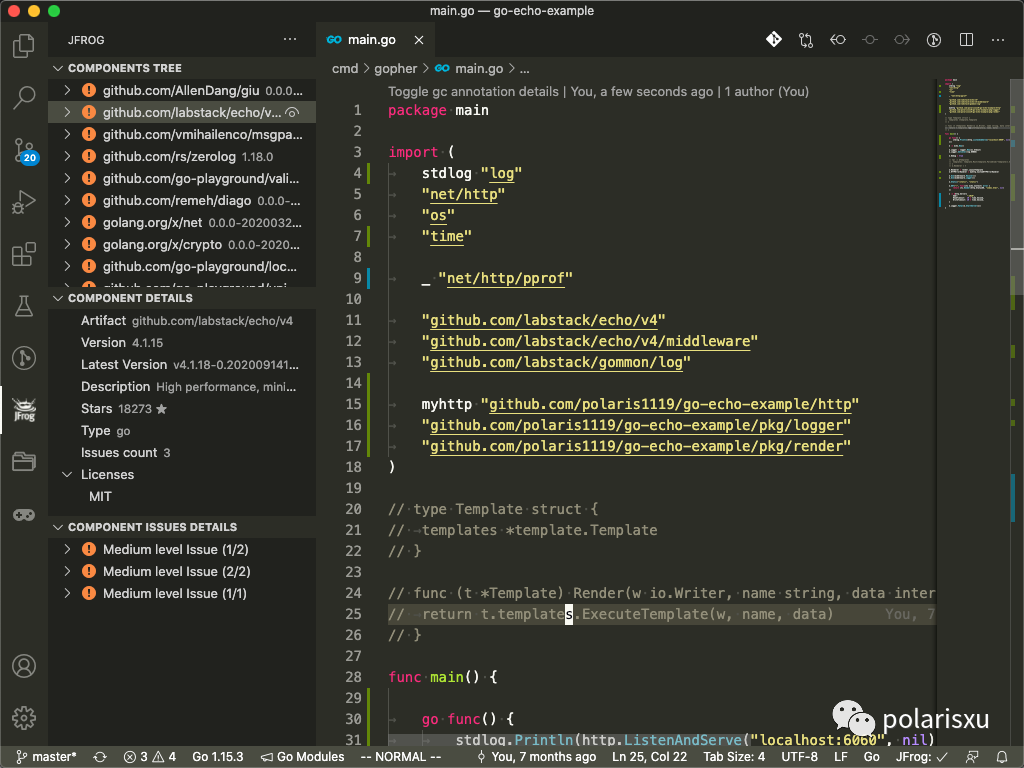The image size is (1024, 768).
Task: Click gopher in the breadcrumb path
Action: [395, 69]
